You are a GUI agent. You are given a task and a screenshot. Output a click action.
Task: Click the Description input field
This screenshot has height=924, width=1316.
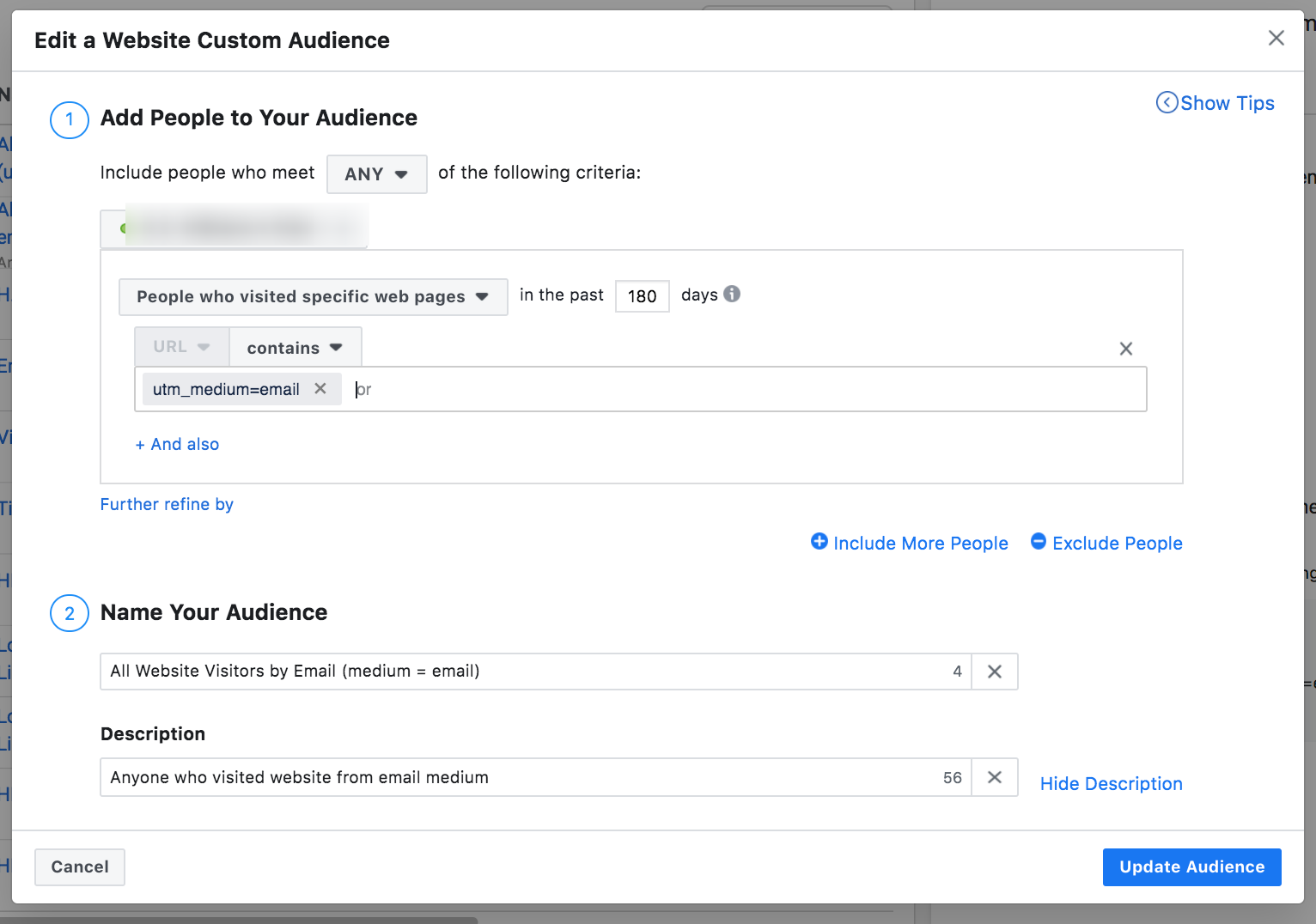[x=535, y=777]
